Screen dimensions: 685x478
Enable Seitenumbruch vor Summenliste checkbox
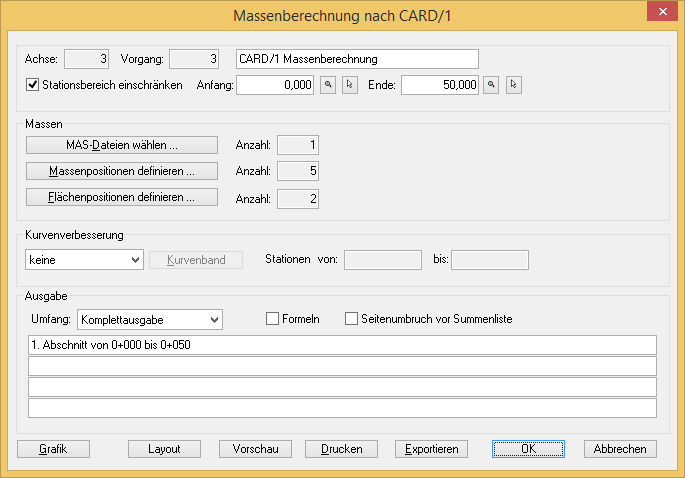351,319
